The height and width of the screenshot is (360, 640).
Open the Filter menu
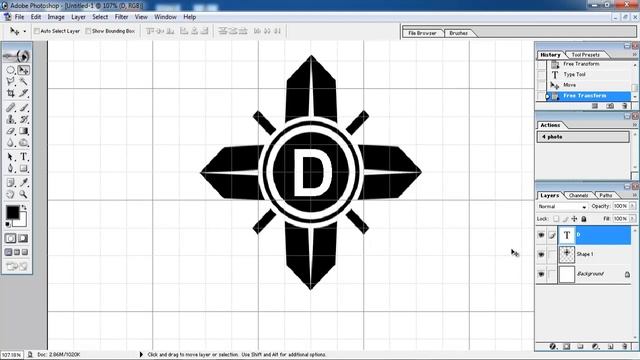tap(121, 17)
